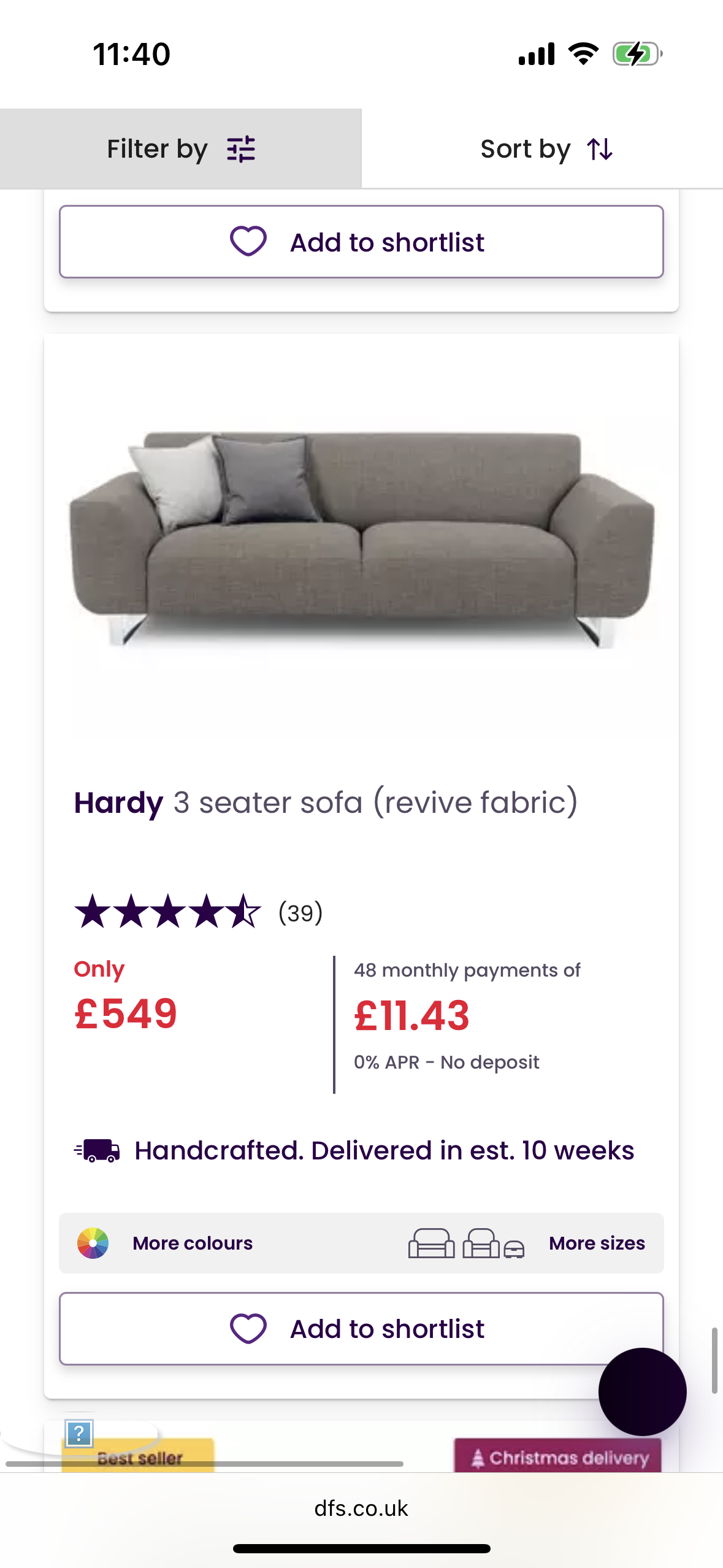The width and height of the screenshot is (723, 1568).
Task: Expand More colours options
Action: tap(193, 1243)
